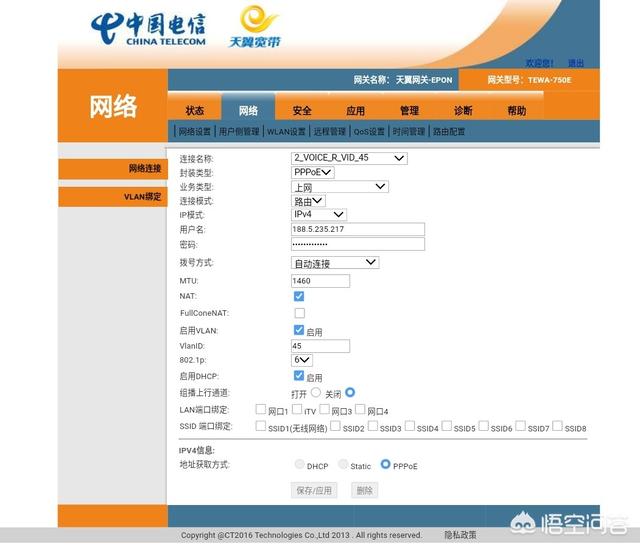Check the SSID3 binding
Image resolution: width=640 pixels, height=547 pixels.
373,426
